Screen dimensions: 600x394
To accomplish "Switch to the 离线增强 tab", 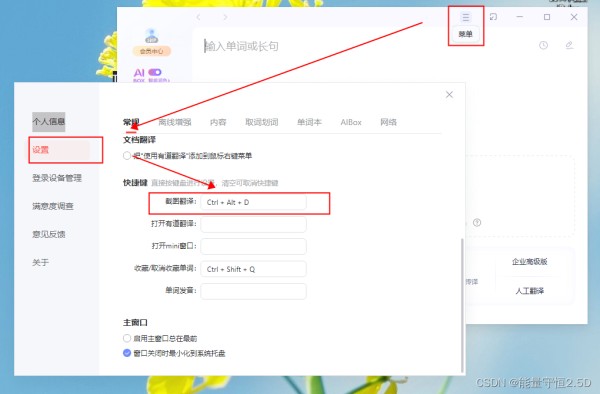I will (175, 122).
